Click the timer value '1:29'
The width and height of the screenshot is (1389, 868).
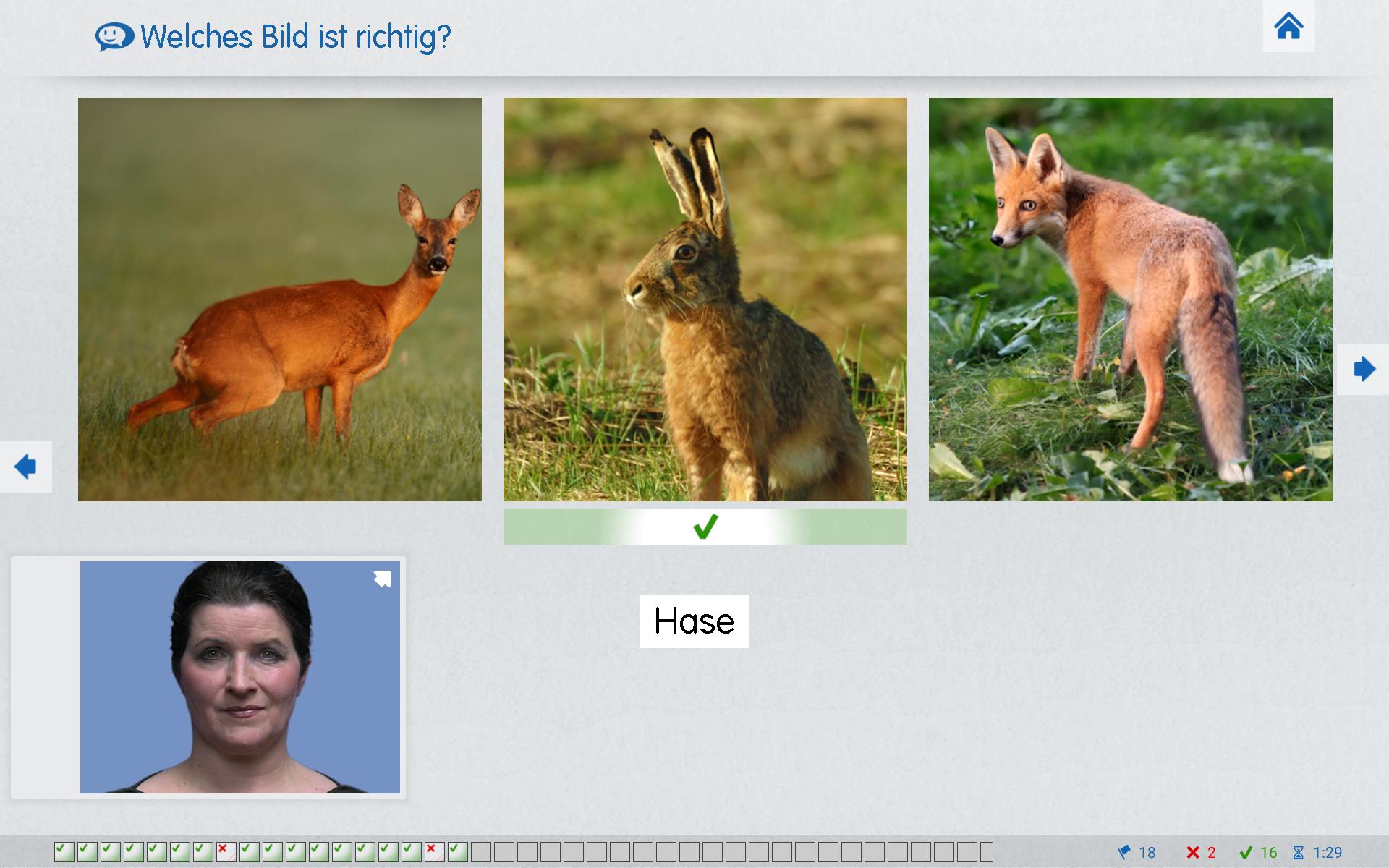(1328, 853)
